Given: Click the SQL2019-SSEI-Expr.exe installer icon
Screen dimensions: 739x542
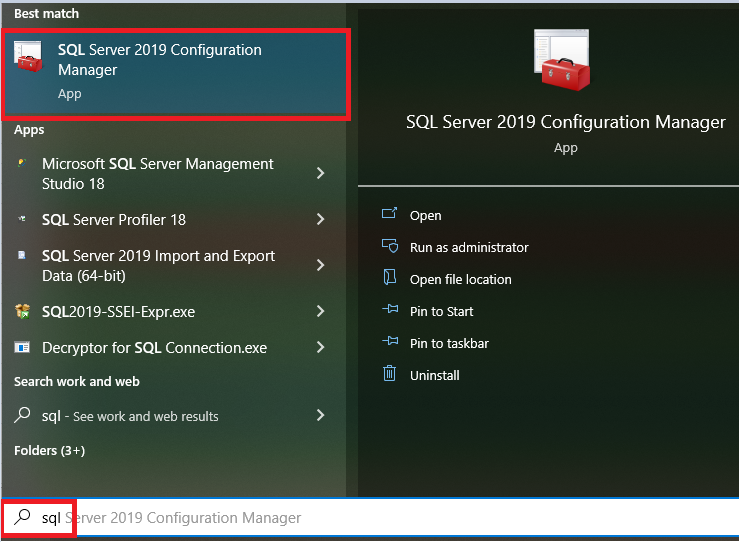Looking at the screenshot, I should [x=22, y=312].
